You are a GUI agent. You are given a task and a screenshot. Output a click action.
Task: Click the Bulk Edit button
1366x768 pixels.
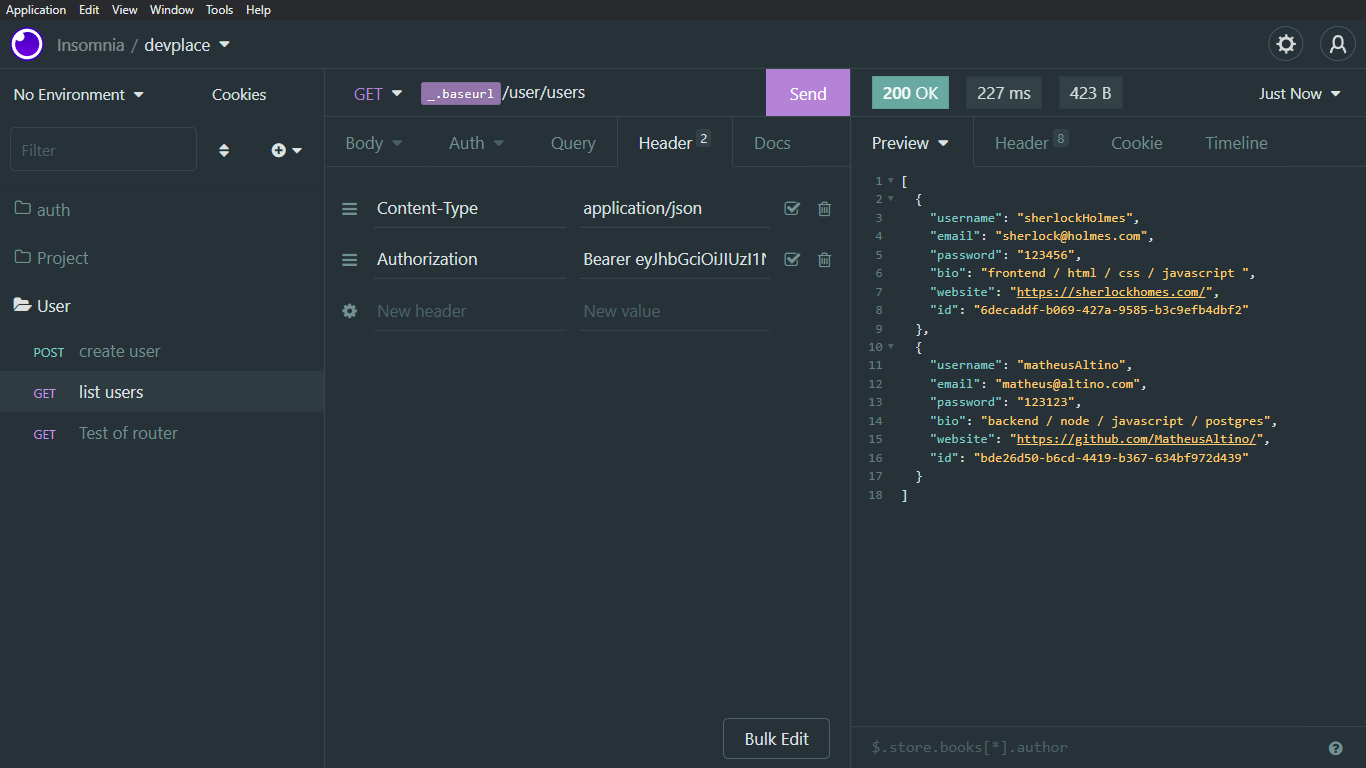pos(777,739)
